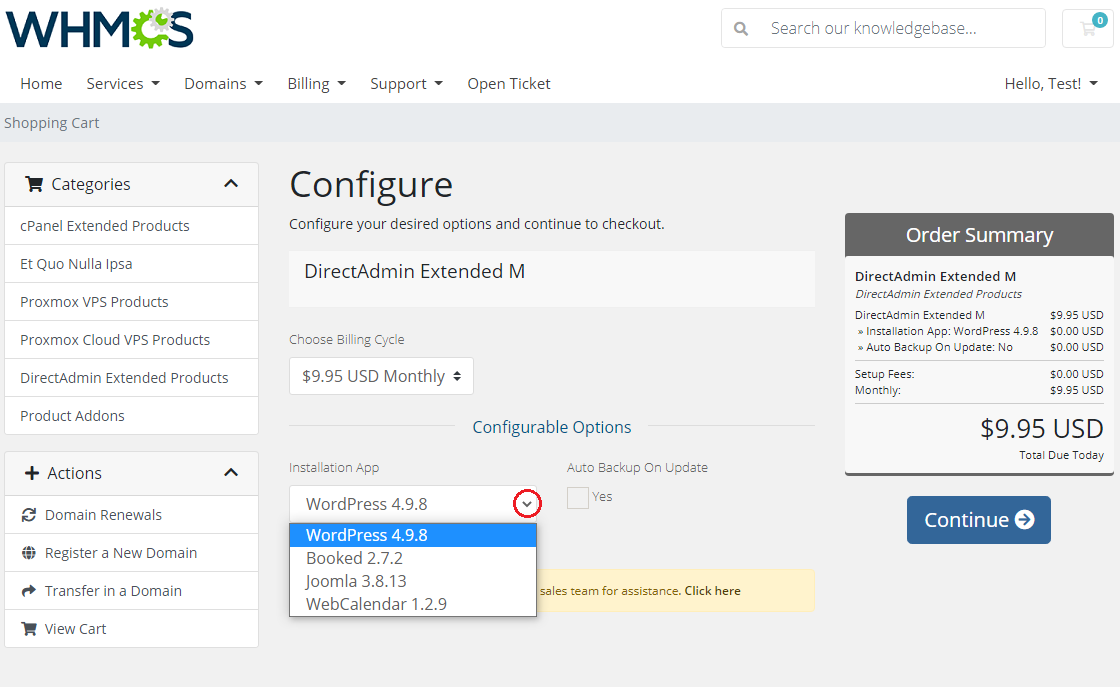
Task: Click the Transfer in a Domain arrow icon
Action: (x=28, y=591)
